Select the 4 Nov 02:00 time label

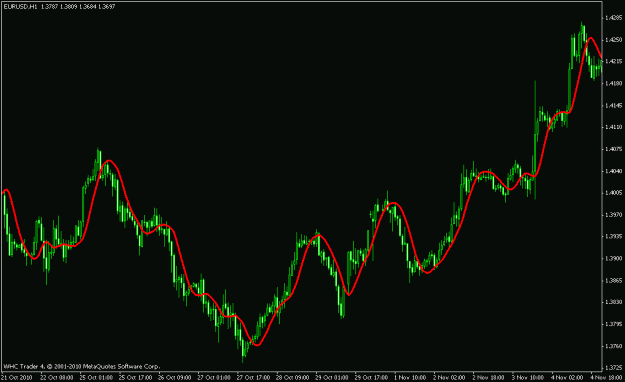567,377
